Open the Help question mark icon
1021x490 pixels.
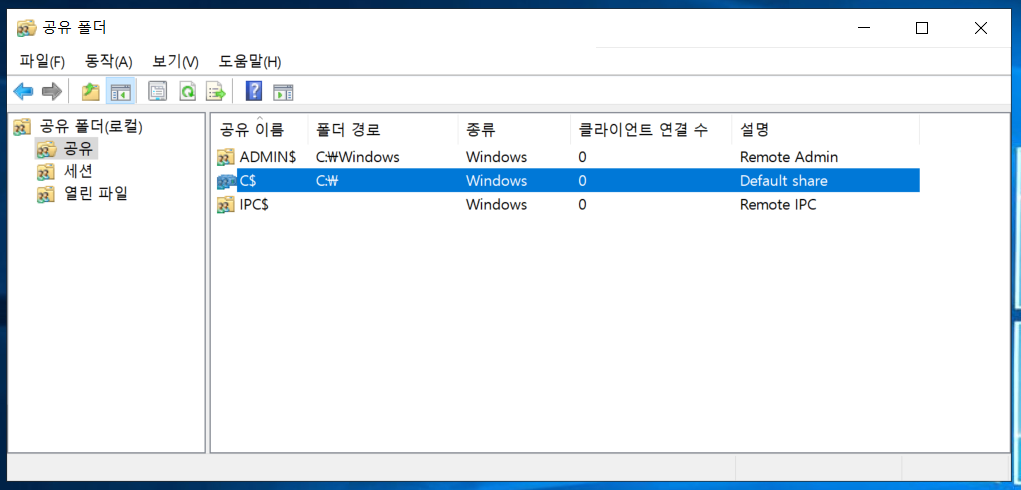point(254,92)
